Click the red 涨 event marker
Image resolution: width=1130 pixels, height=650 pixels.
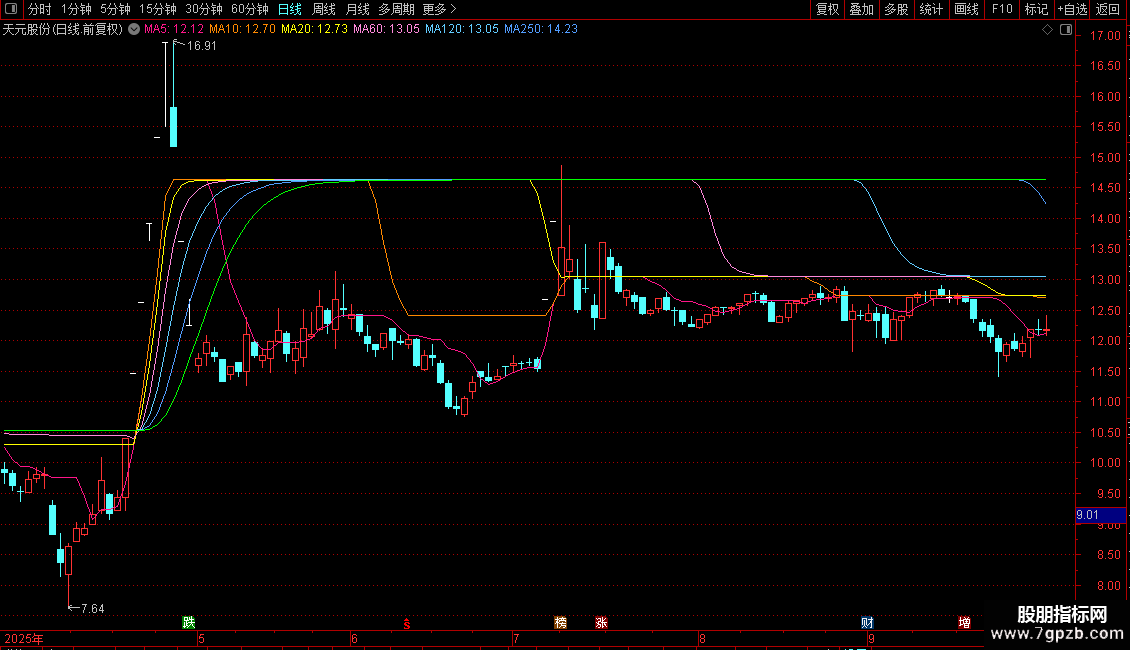pyautogui.click(x=601, y=623)
